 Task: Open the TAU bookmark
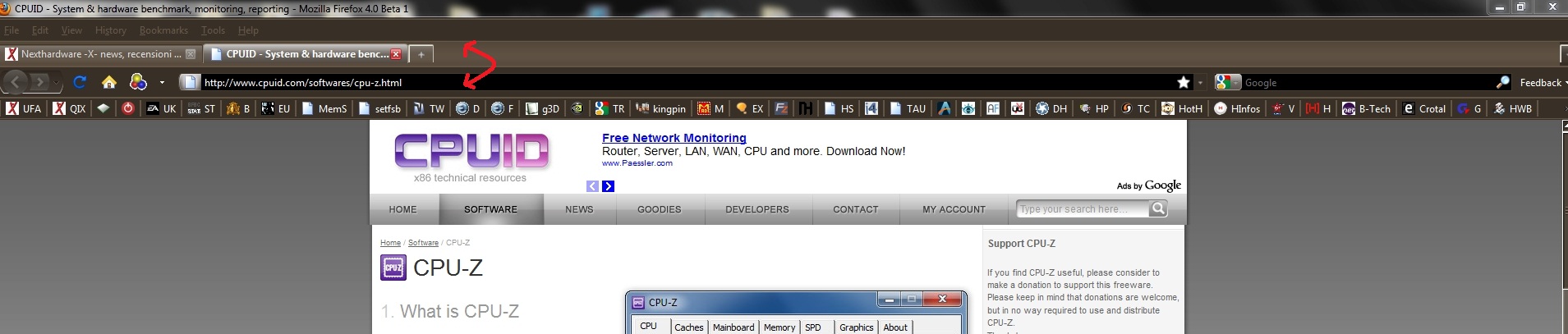coord(908,108)
